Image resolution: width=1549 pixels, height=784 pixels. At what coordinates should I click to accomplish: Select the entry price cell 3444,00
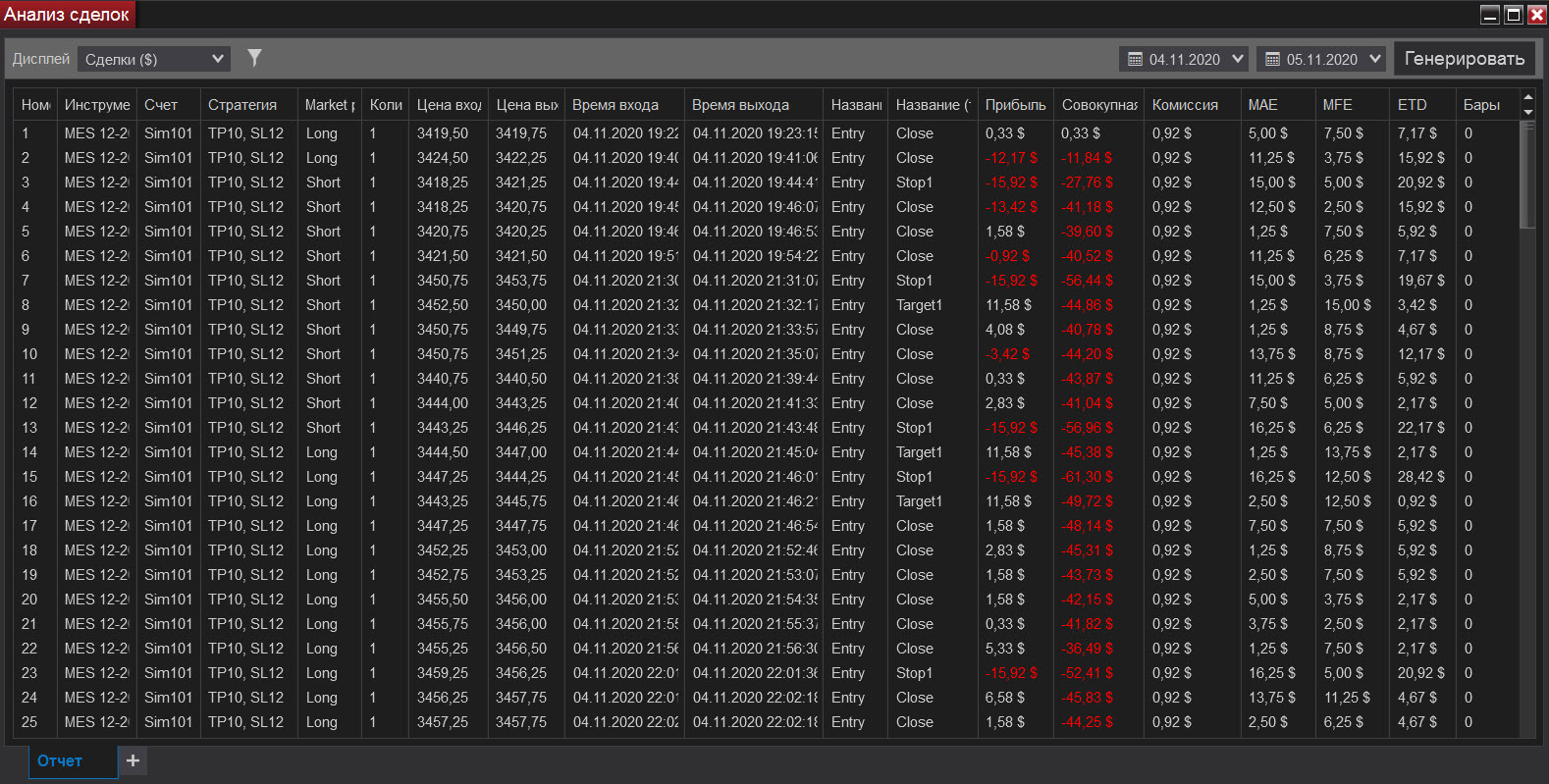tap(443, 403)
